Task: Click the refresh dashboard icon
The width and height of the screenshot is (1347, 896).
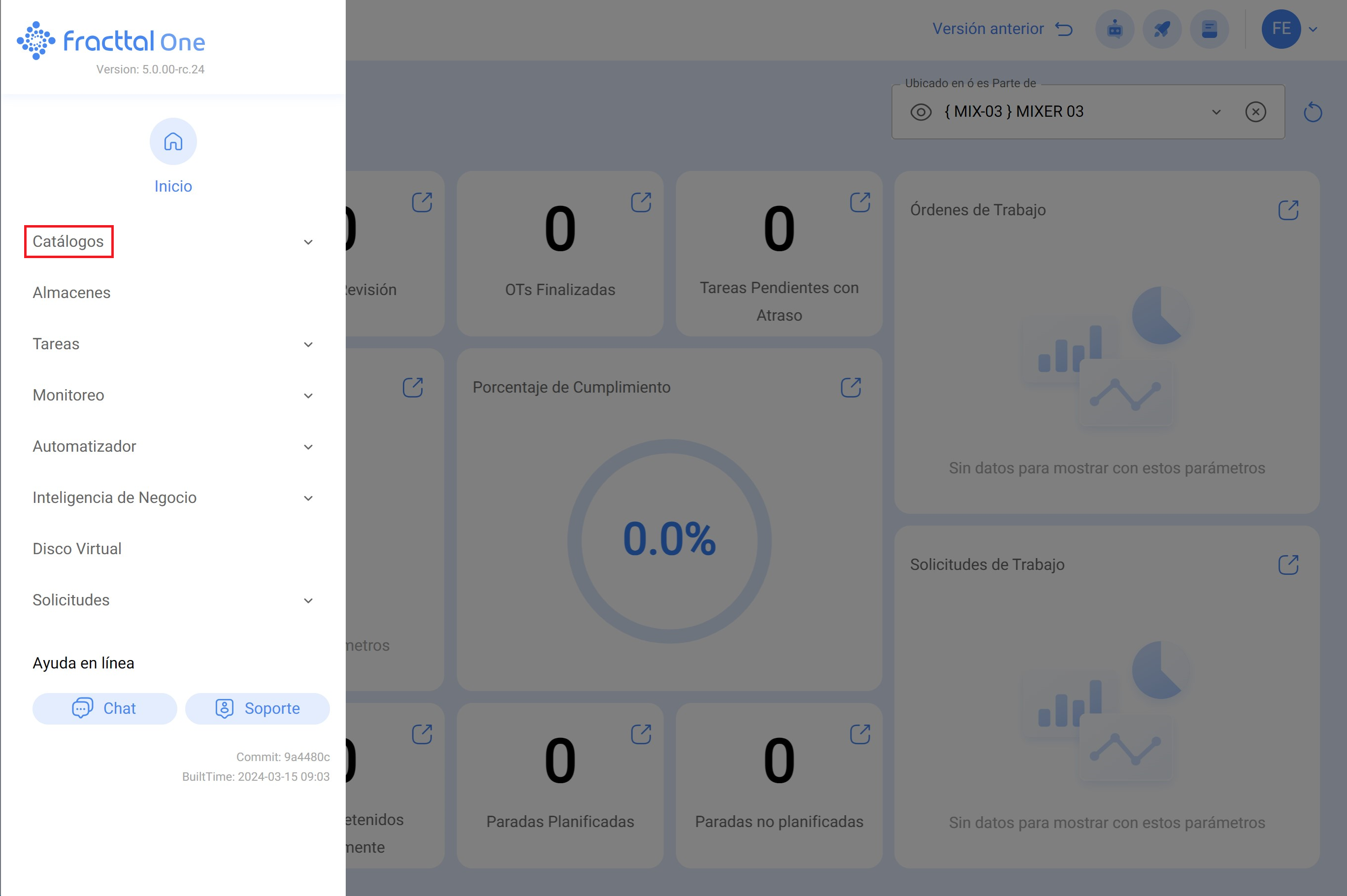Action: coord(1313,112)
